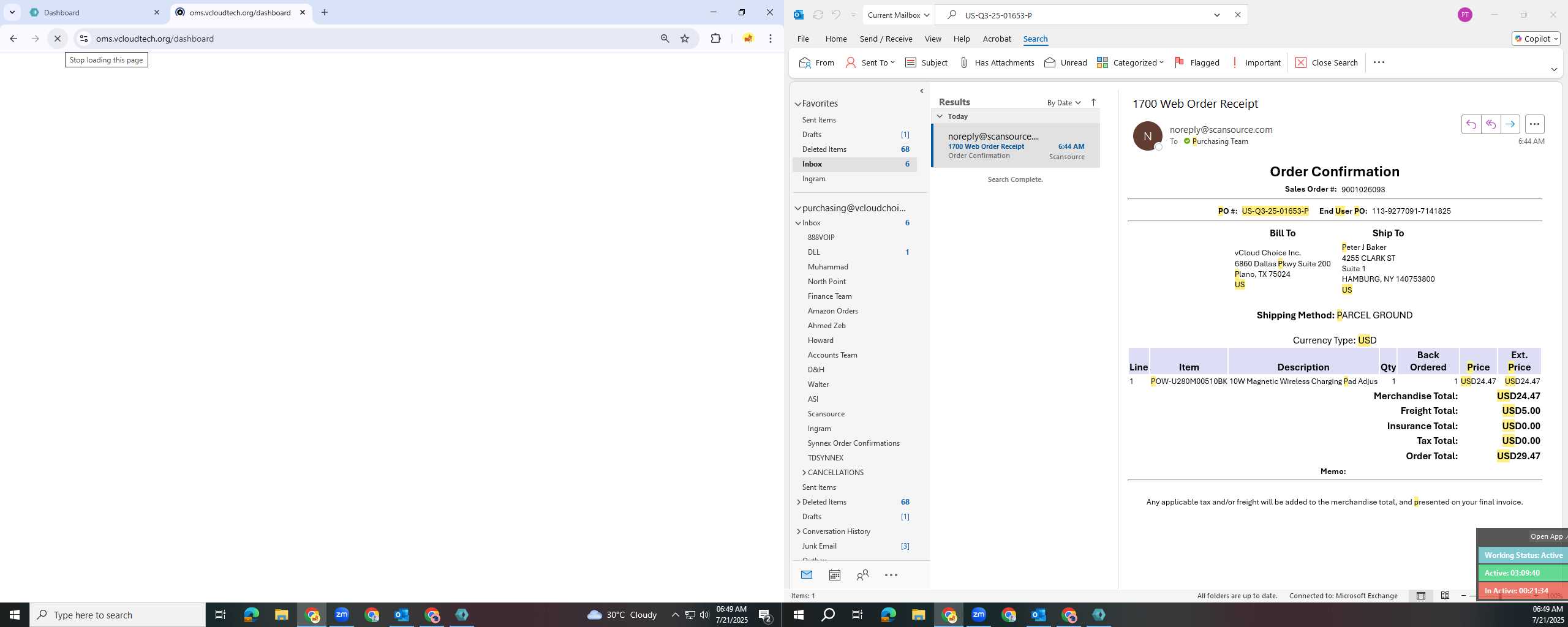Filter search results by Flagged
The width and height of the screenshot is (1568, 627).
[1197, 62]
